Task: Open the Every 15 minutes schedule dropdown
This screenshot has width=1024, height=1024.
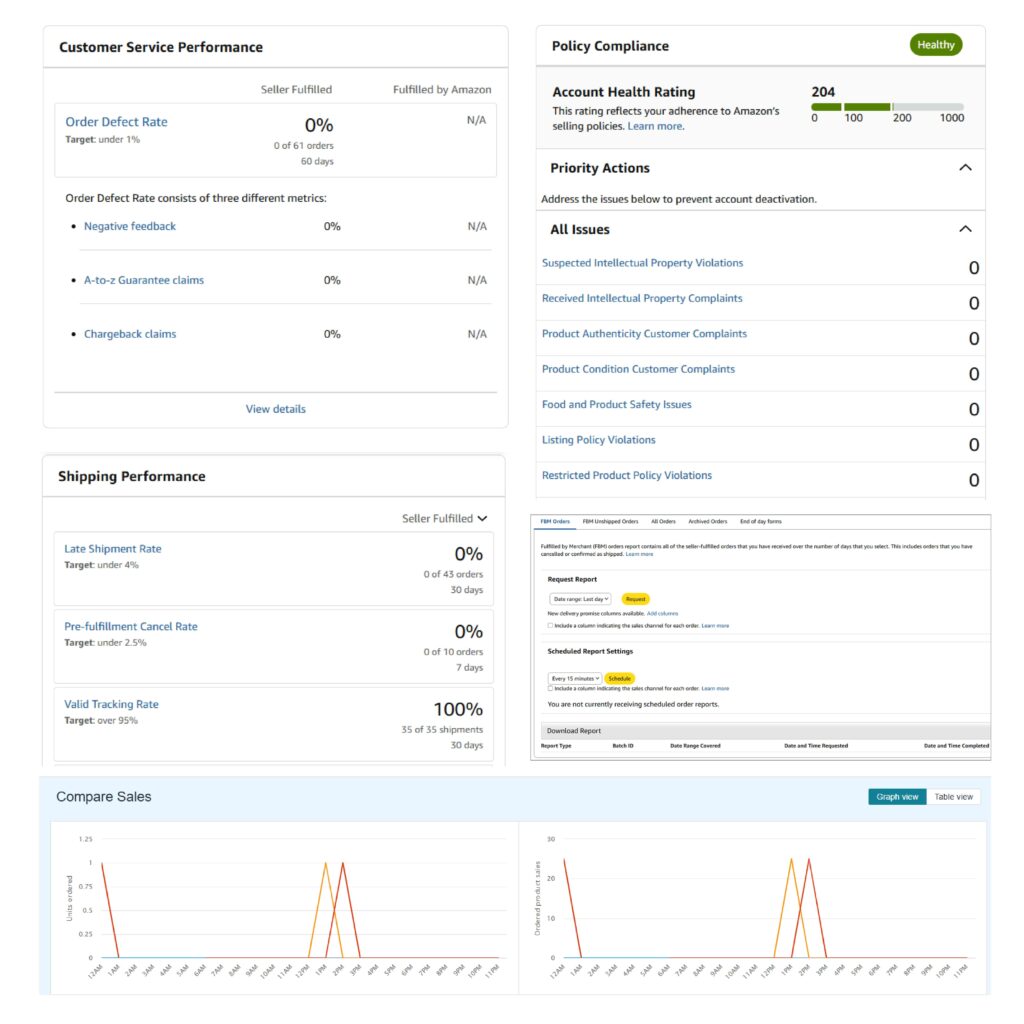Action: (x=576, y=678)
